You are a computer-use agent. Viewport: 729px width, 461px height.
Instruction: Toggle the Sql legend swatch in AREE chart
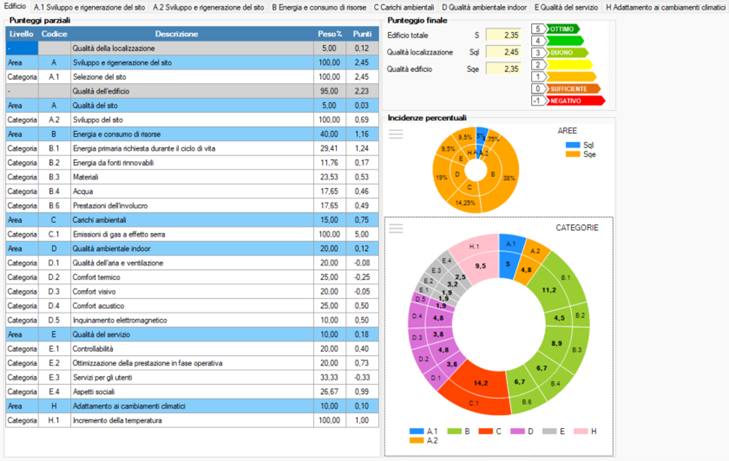tap(573, 145)
